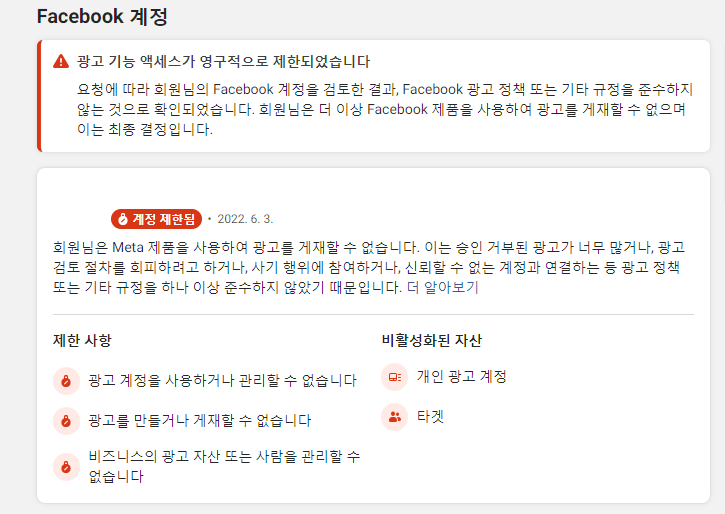Select the 개인 광고 계정 label
Viewport: 725px width, 514px height.
[461, 377]
